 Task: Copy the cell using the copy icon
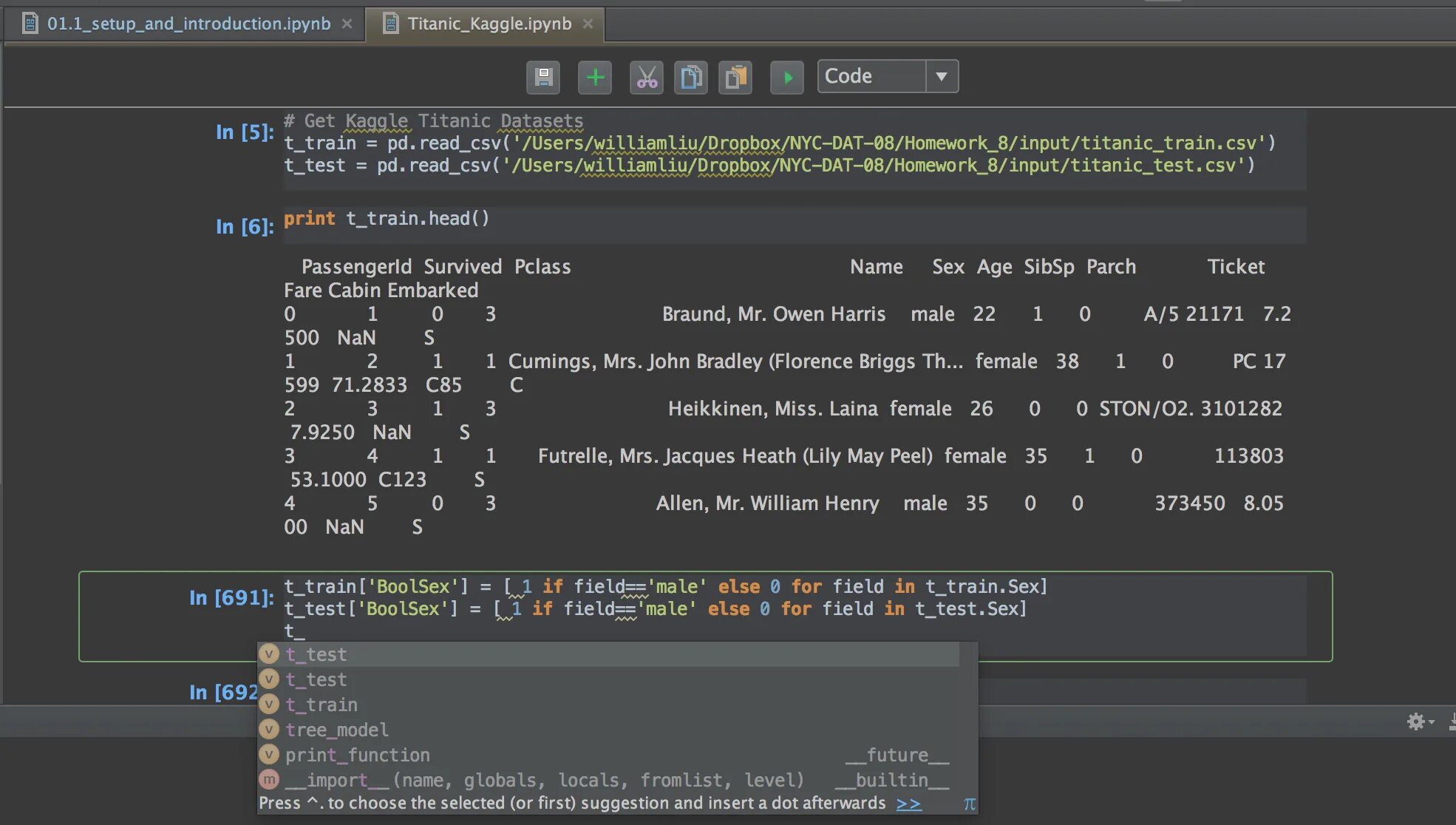click(x=691, y=77)
